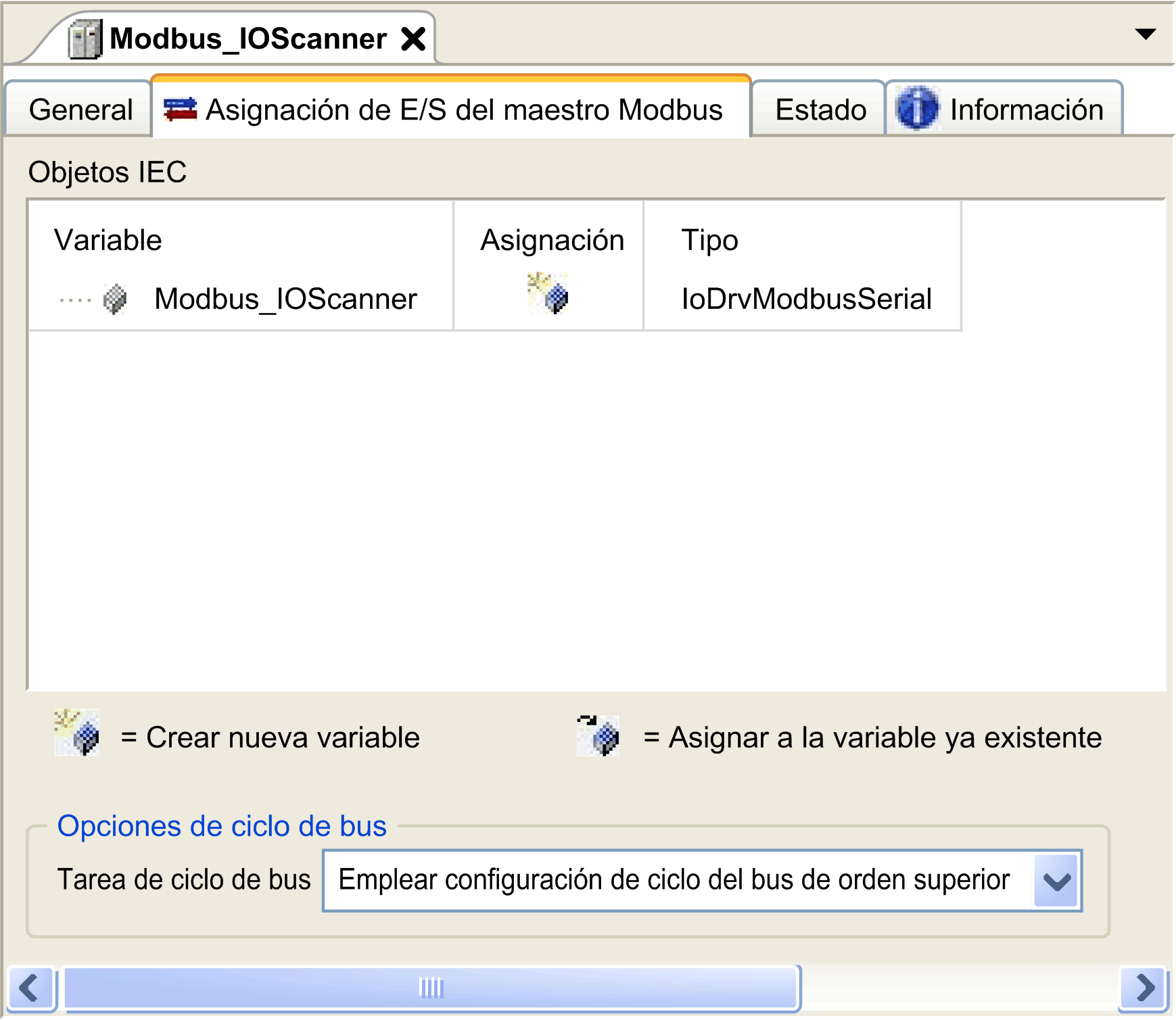
Task: Open the Estado tab
Action: point(820,110)
